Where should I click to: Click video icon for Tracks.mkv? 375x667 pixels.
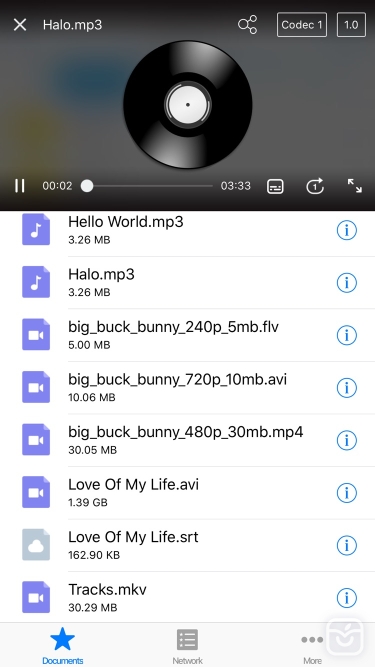pyautogui.click(x=36, y=598)
